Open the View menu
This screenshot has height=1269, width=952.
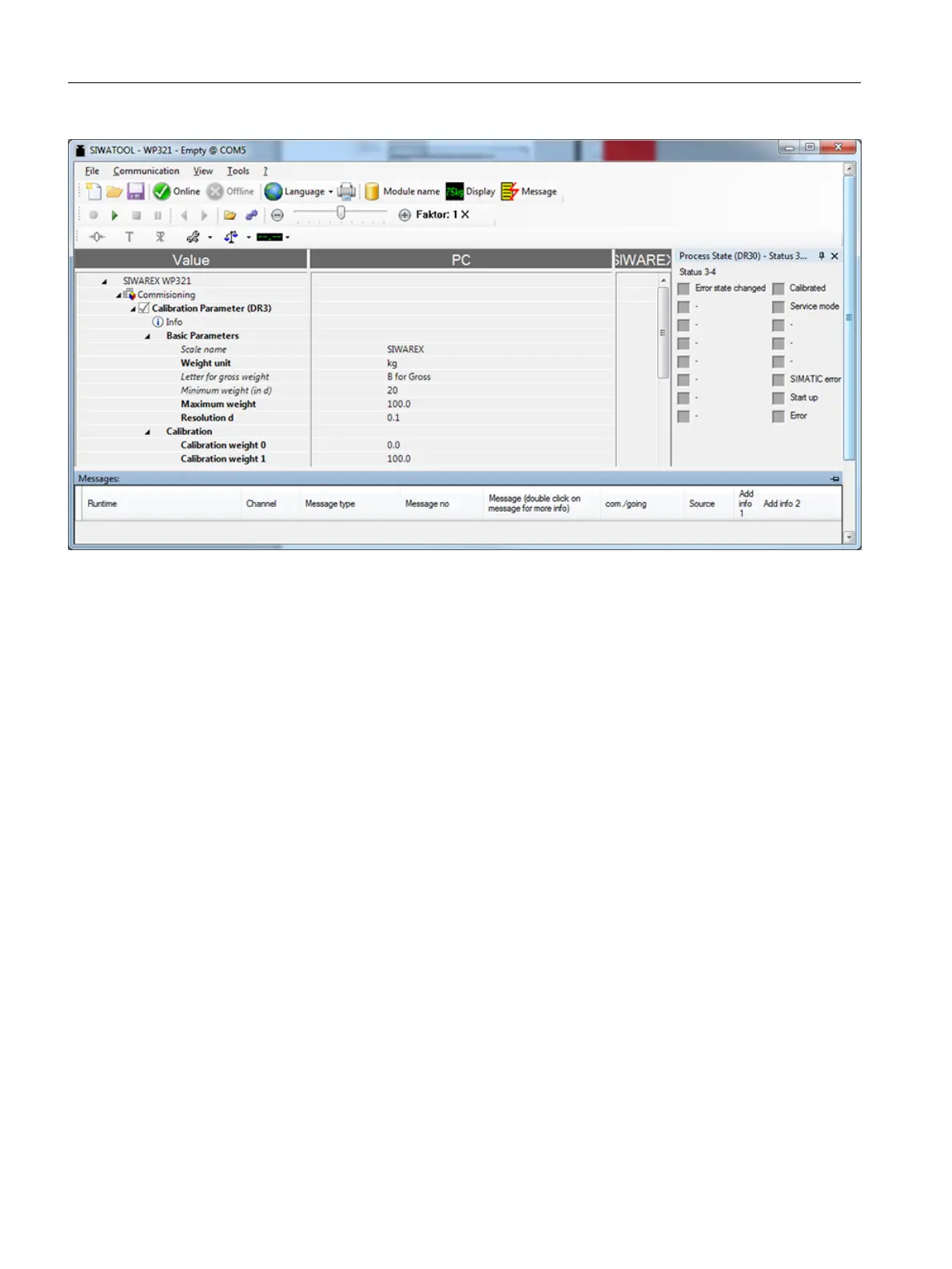coord(203,171)
